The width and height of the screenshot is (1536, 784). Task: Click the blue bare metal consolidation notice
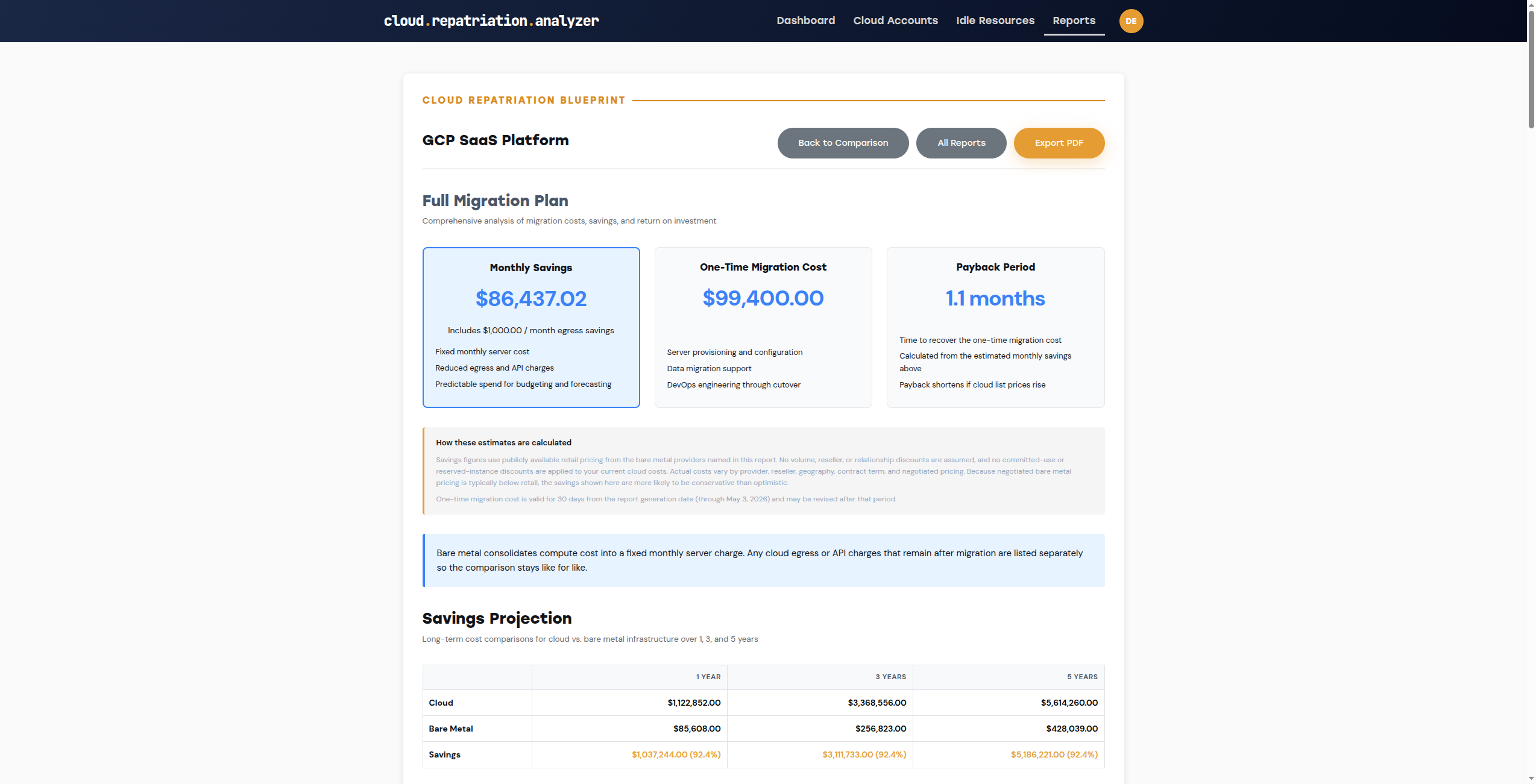(x=764, y=560)
